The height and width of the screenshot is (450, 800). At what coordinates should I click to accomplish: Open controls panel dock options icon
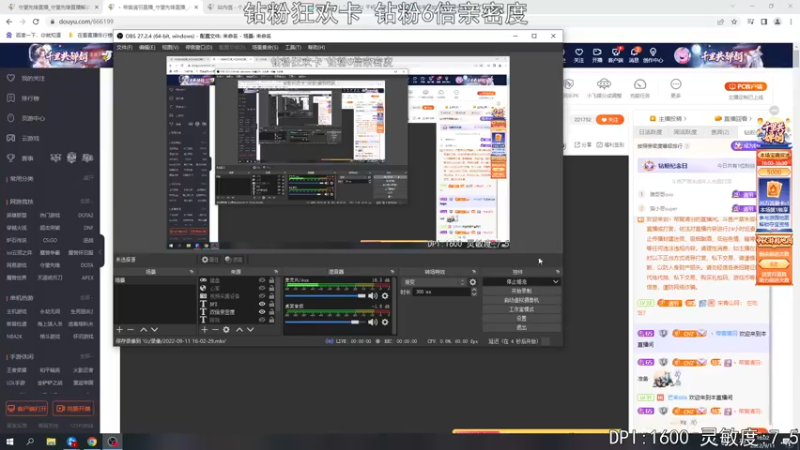tap(558, 272)
